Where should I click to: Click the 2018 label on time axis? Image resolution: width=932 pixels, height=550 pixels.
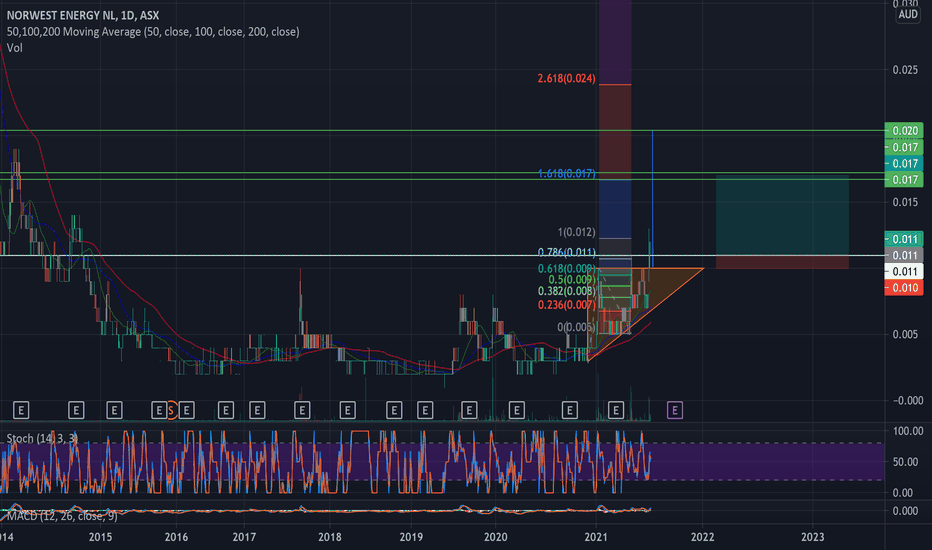coord(330,537)
